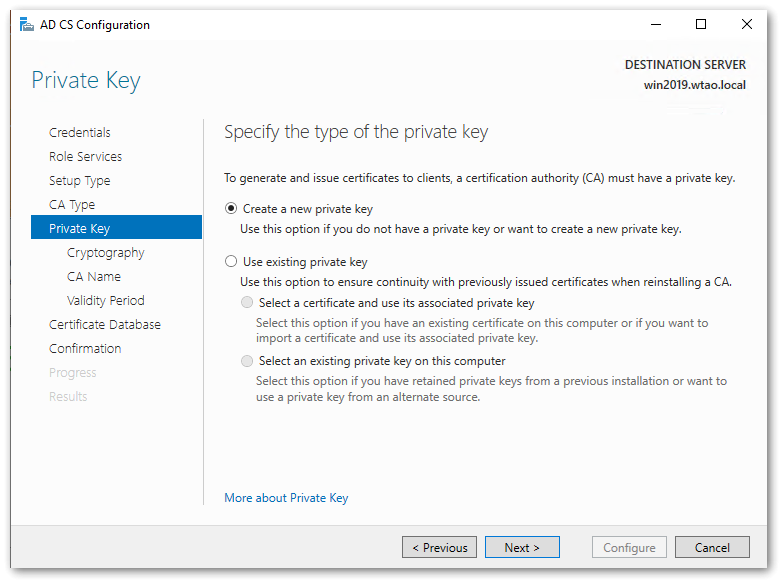Open More about Private Key link
780x581 pixels.
tap(286, 498)
